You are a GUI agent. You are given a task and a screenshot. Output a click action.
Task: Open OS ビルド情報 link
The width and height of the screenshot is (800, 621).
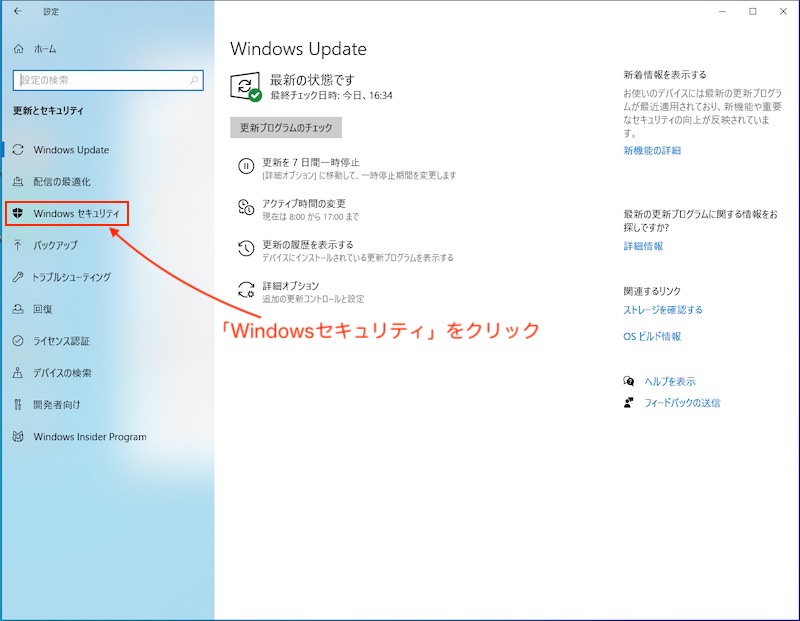tap(652, 336)
